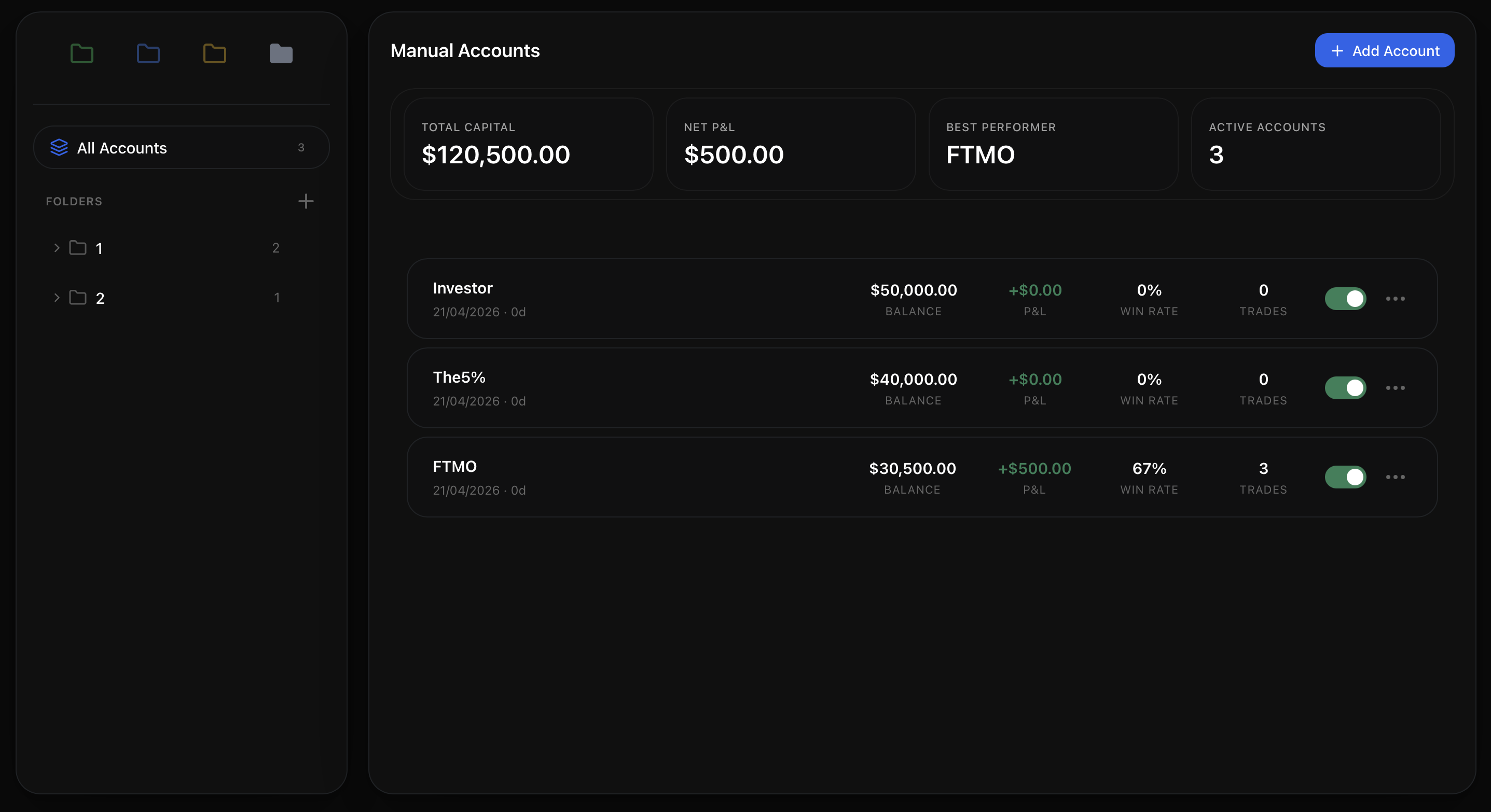
Task: Click FTMO P&L +$500.00 value
Action: (x=1034, y=468)
